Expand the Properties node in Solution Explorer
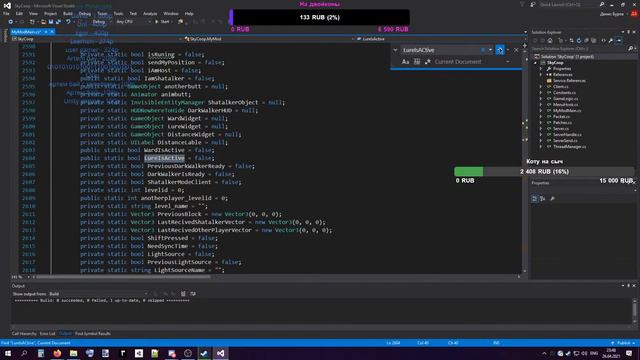640x360 pixels. (x=541, y=69)
